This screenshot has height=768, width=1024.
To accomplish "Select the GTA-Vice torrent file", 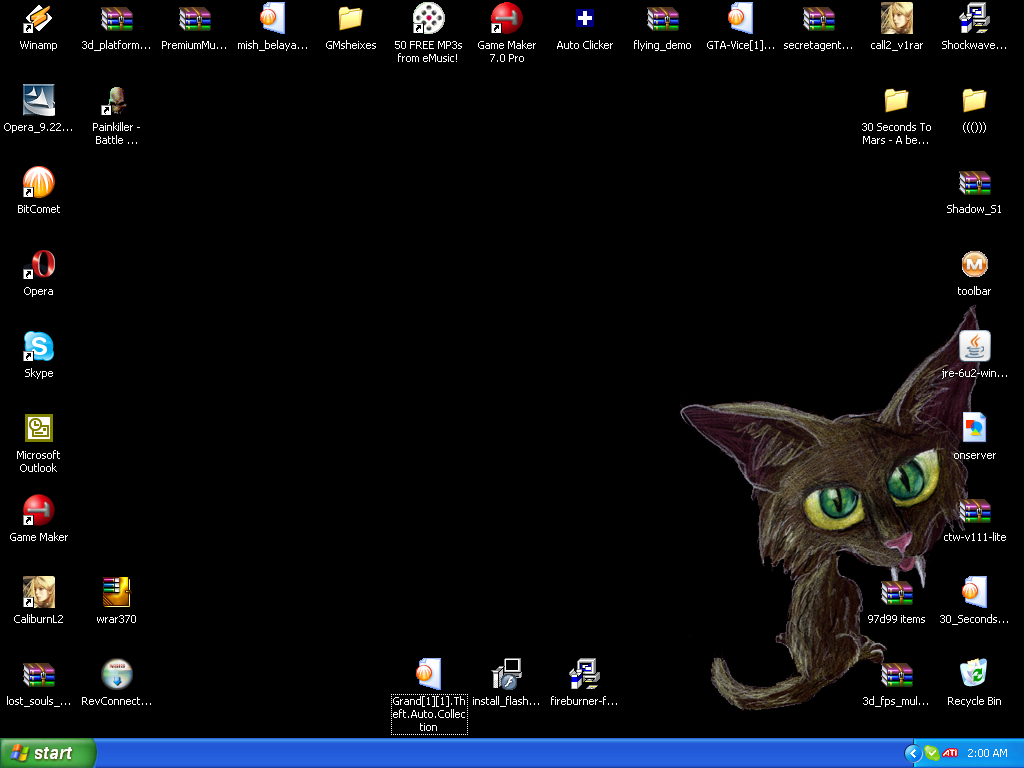I will pos(741,19).
